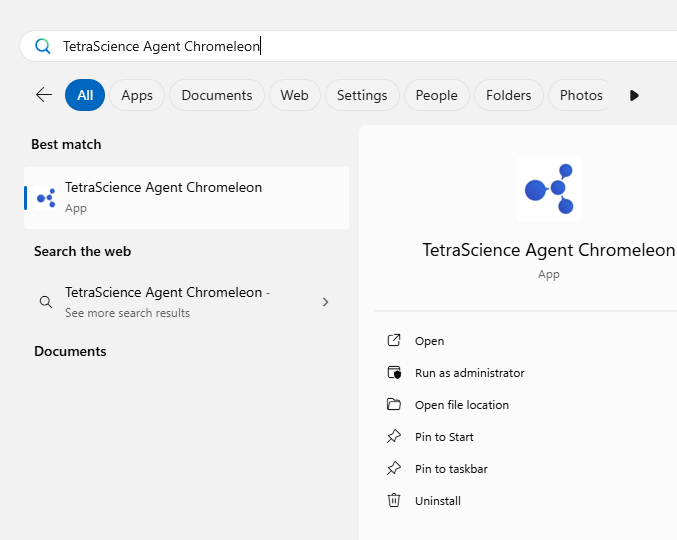Screen dimensions: 677x540
Task: Choose Uninstall for the app
Action: point(437,501)
